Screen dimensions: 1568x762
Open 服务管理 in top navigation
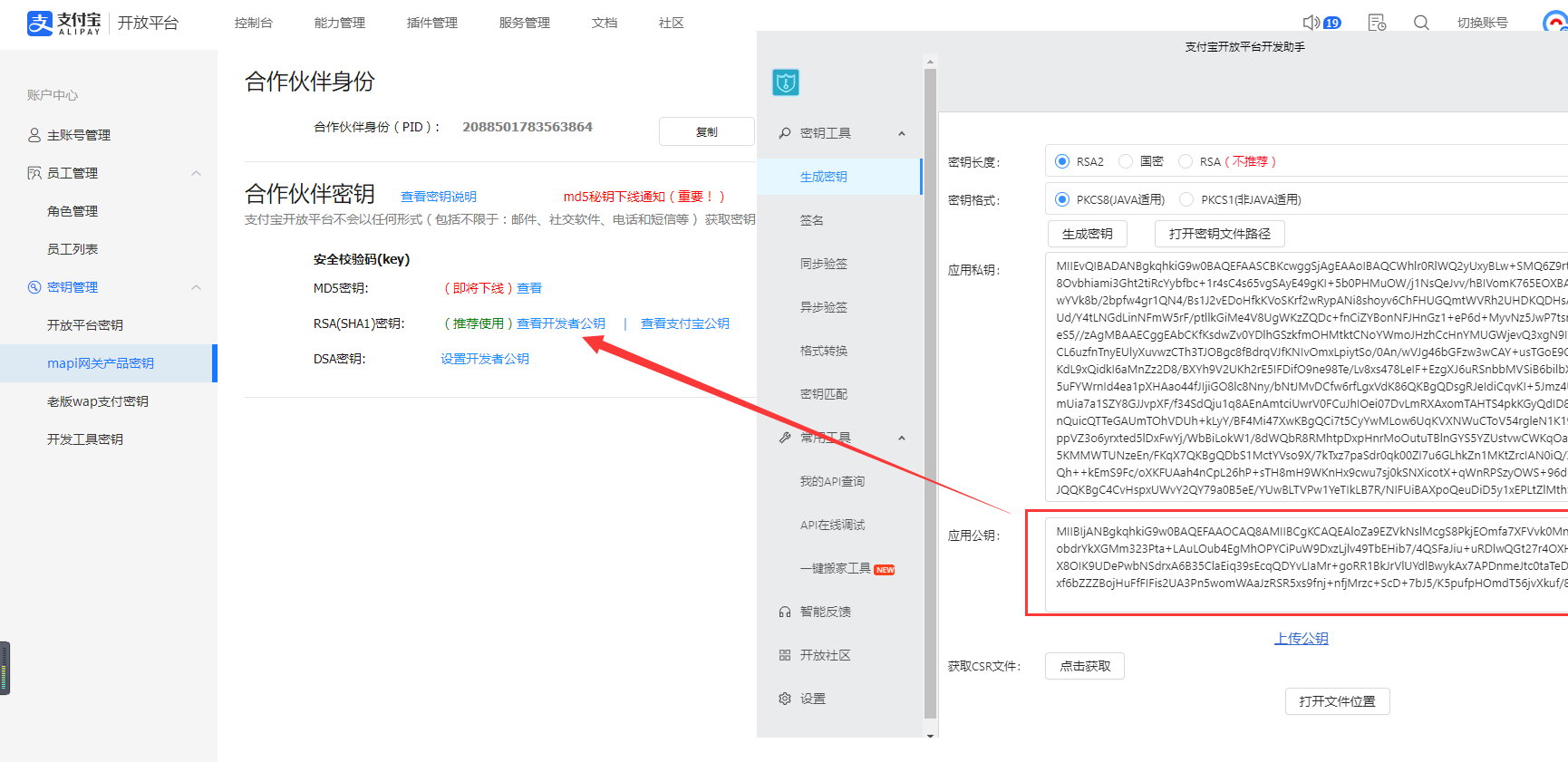[525, 23]
